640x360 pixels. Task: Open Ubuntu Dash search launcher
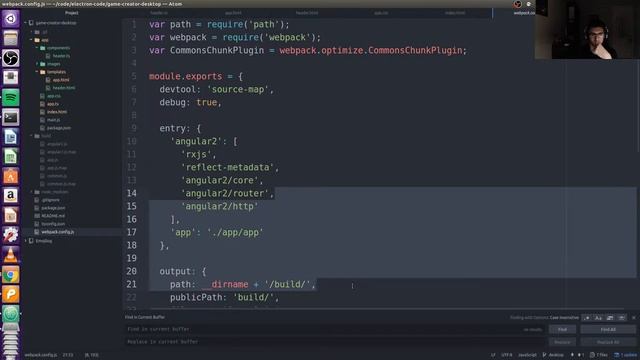pyautogui.click(x=11, y=19)
